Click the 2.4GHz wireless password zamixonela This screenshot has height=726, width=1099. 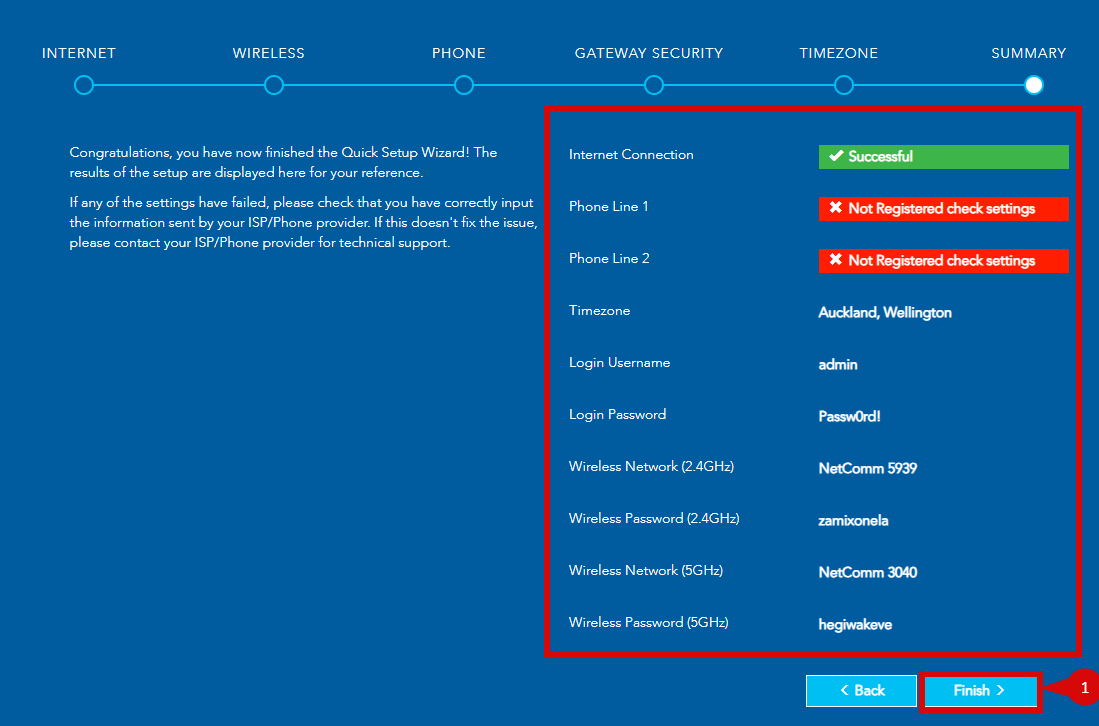point(853,521)
